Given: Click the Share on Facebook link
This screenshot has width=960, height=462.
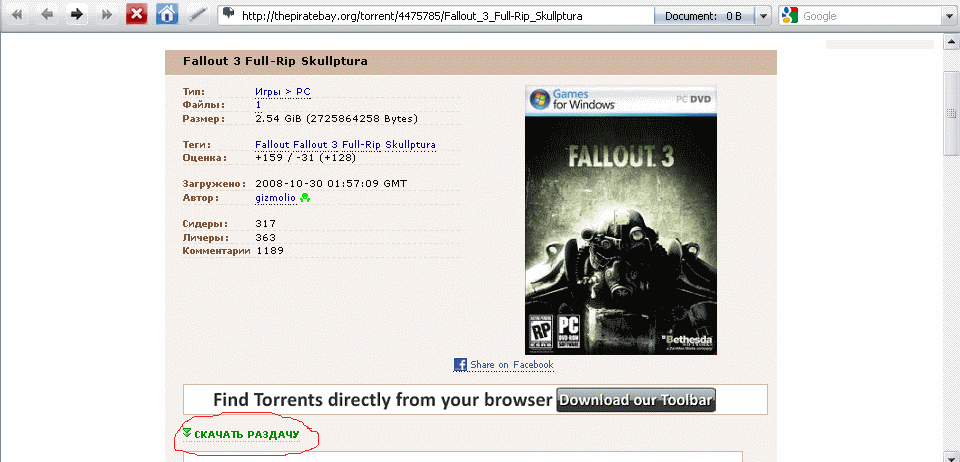Looking at the screenshot, I should pos(511,365).
